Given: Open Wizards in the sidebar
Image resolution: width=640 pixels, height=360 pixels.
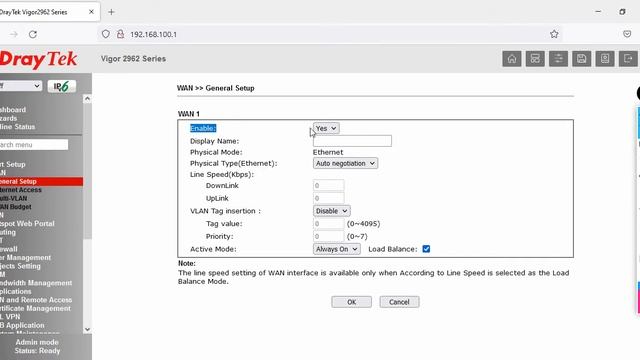Looking at the screenshot, I should tap(9, 118).
